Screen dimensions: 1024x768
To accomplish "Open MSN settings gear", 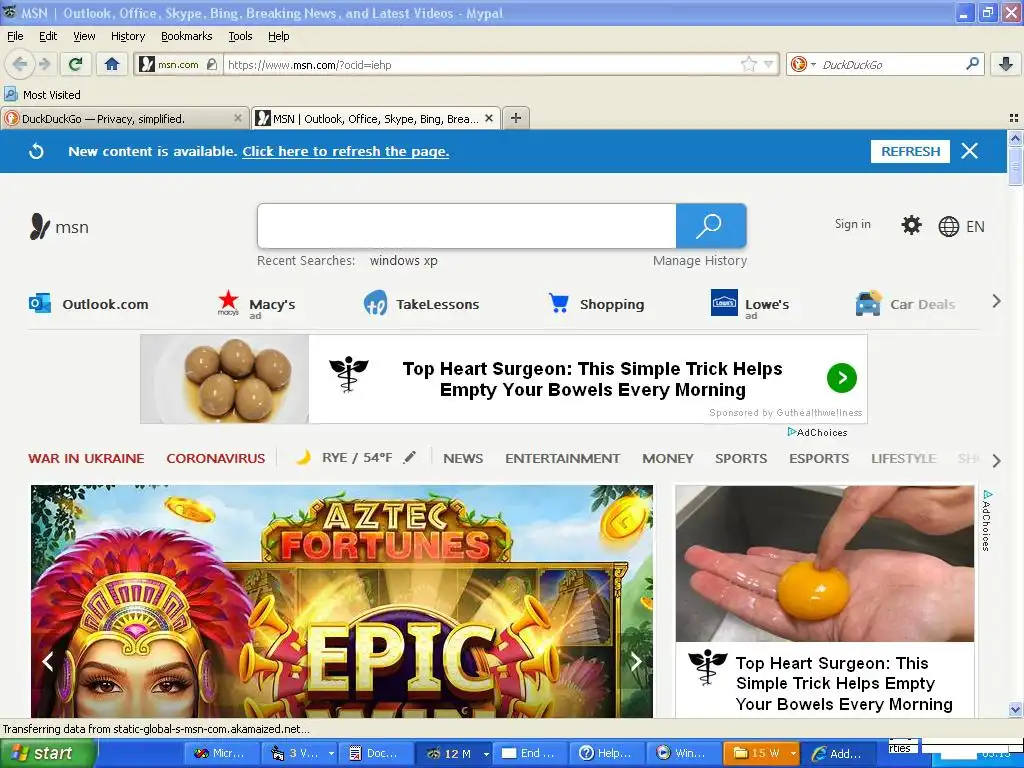I will (911, 225).
